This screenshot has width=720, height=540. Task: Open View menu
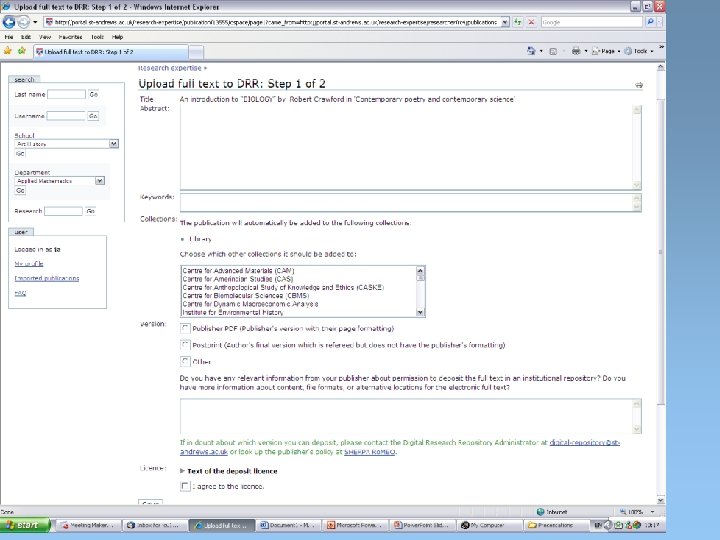pyautogui.click(x=45, y=37)
